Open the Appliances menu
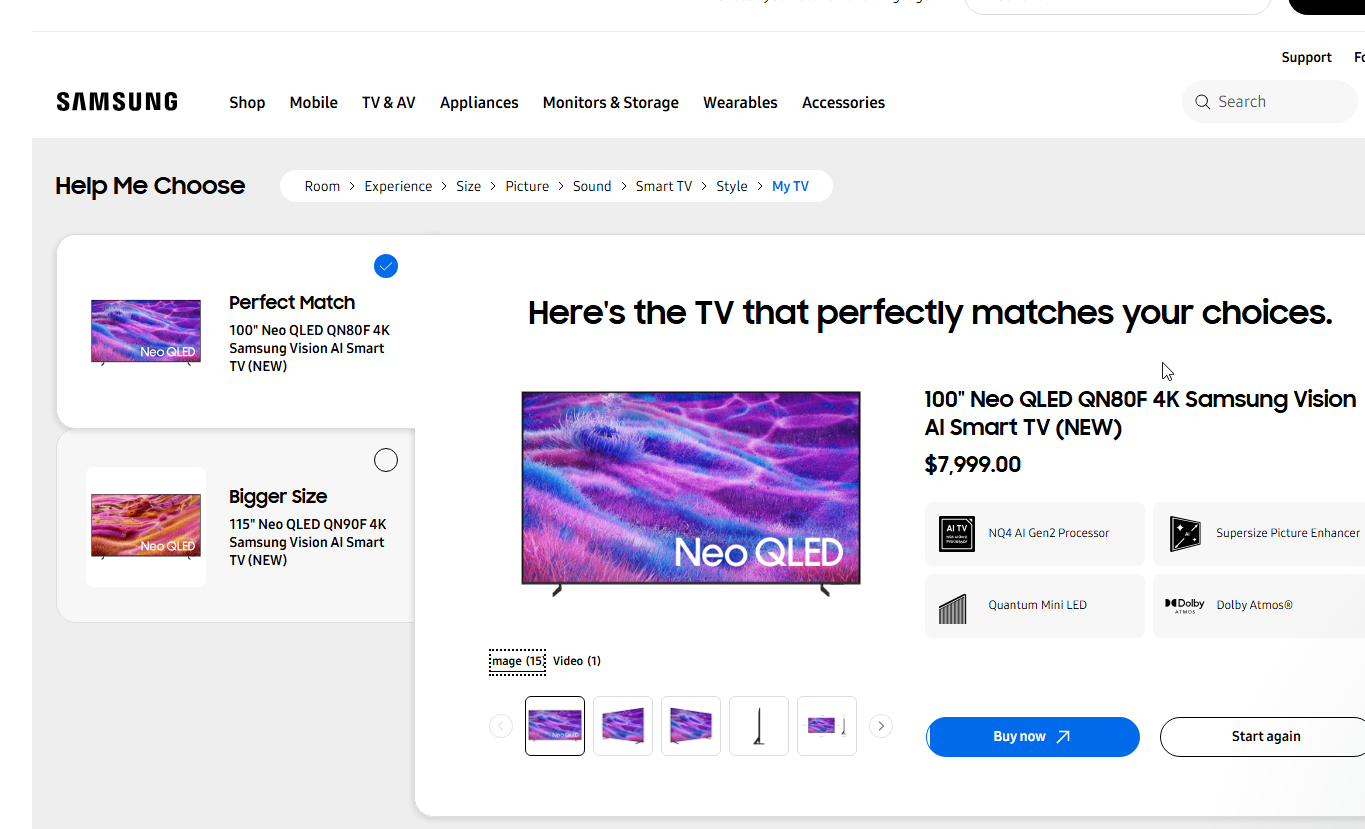Screen dimensions: 1365x829 coord(479,102)
